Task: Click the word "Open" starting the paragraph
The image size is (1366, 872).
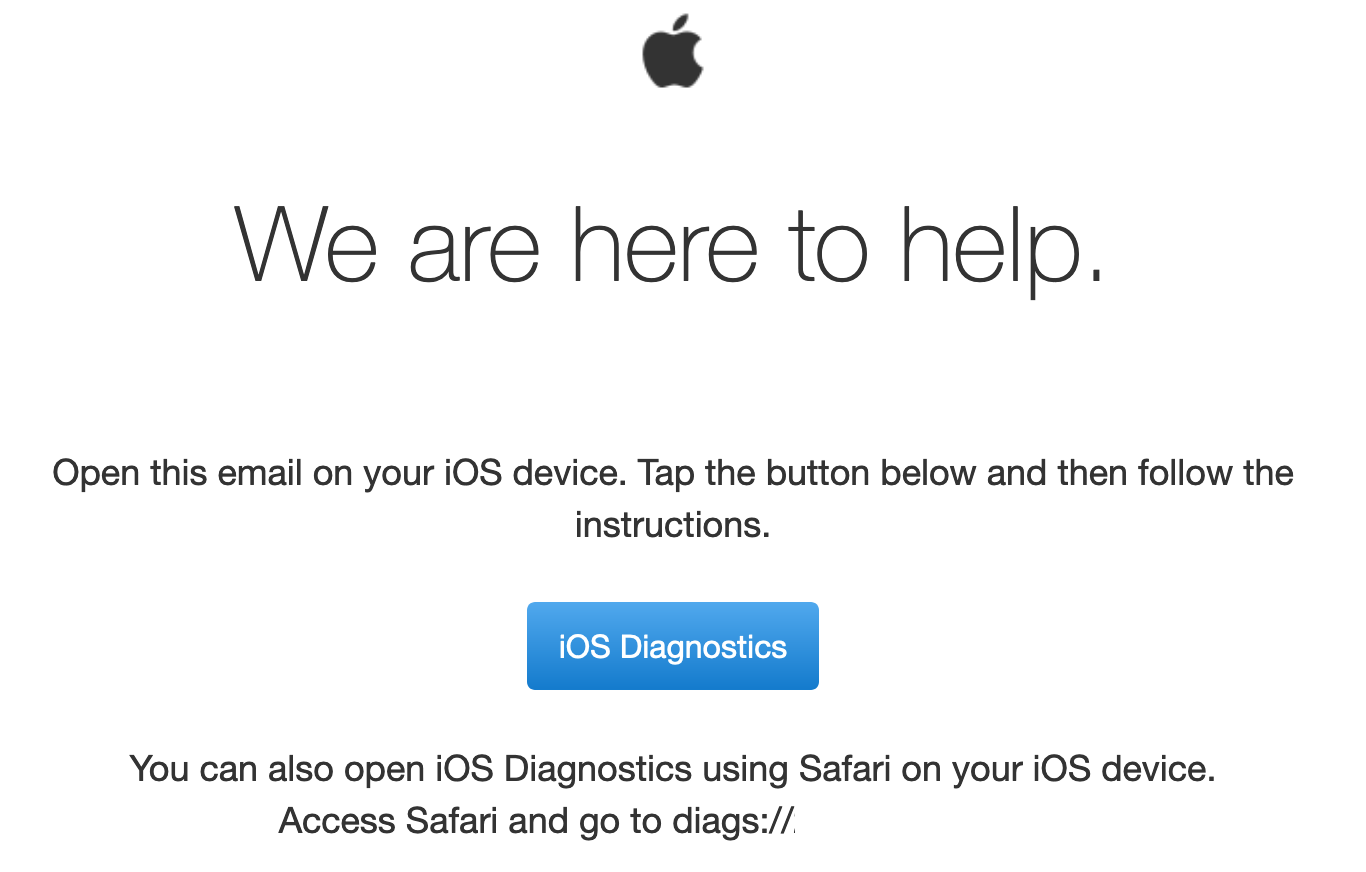Action: tap(96, 473)
